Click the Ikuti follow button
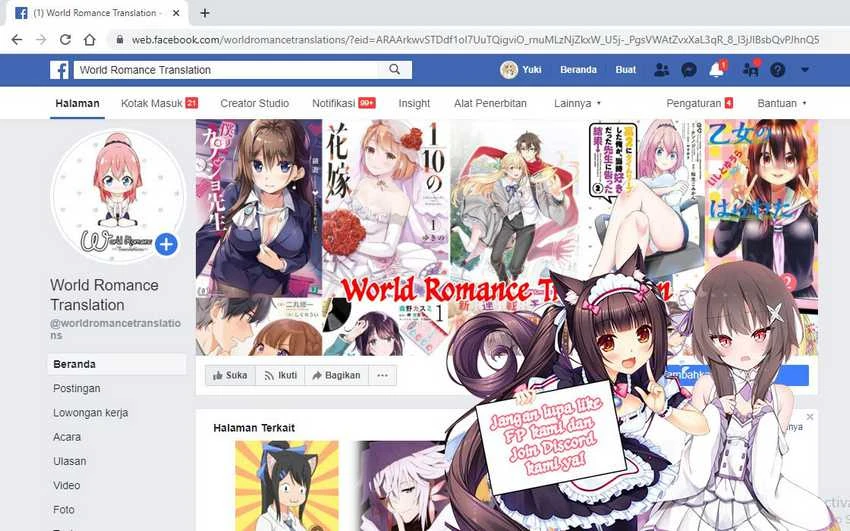This screenshot has height=531, width=850. pyautogui.click(x=280, y=375)
